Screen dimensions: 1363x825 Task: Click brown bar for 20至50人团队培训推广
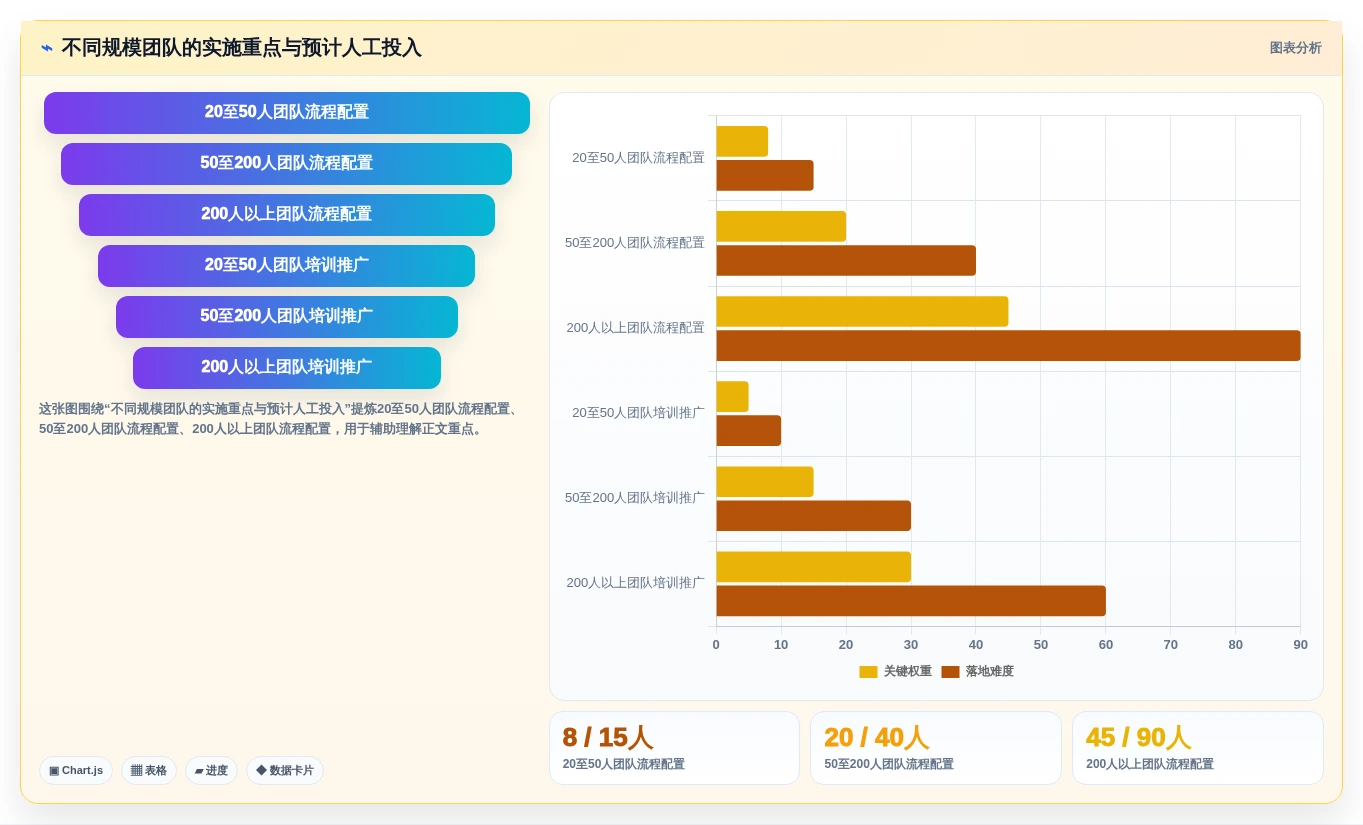tap(748, 430)
